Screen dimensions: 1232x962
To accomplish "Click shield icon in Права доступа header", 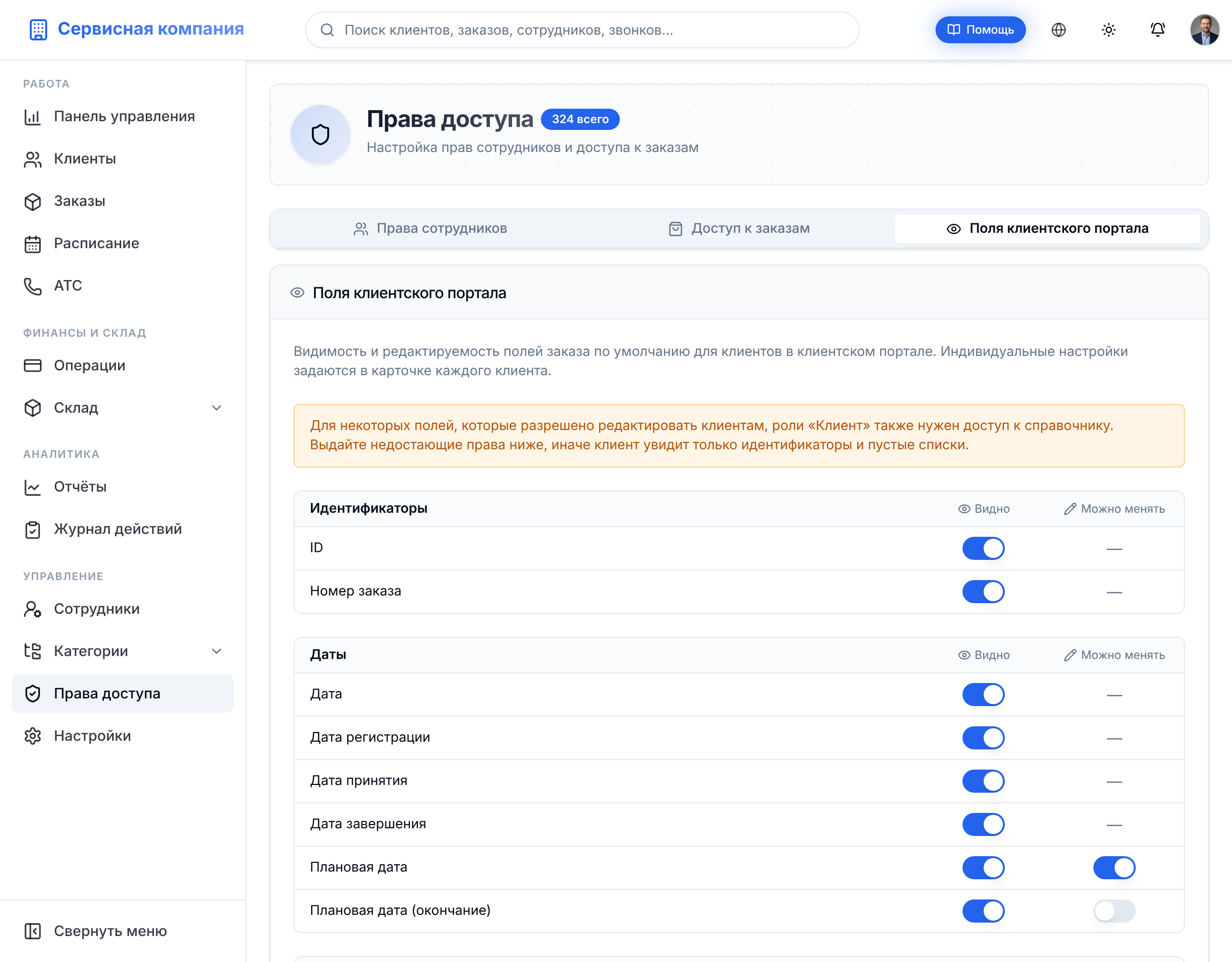I will 321,134.
